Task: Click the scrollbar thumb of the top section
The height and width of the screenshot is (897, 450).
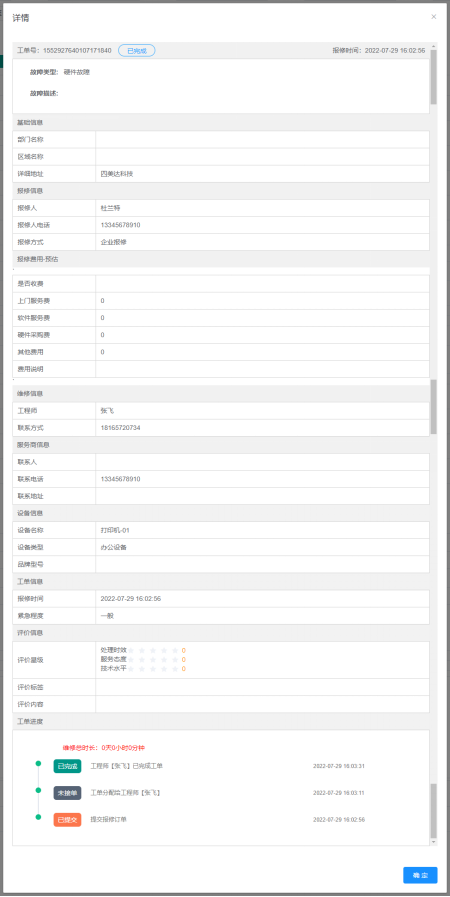Action: coord(433,77)
